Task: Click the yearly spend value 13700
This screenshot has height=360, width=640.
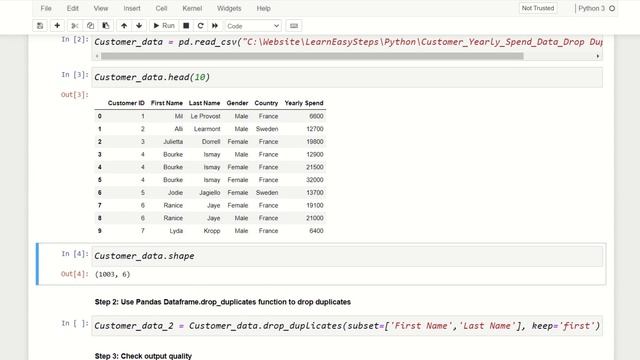Action: coord(315,193)
